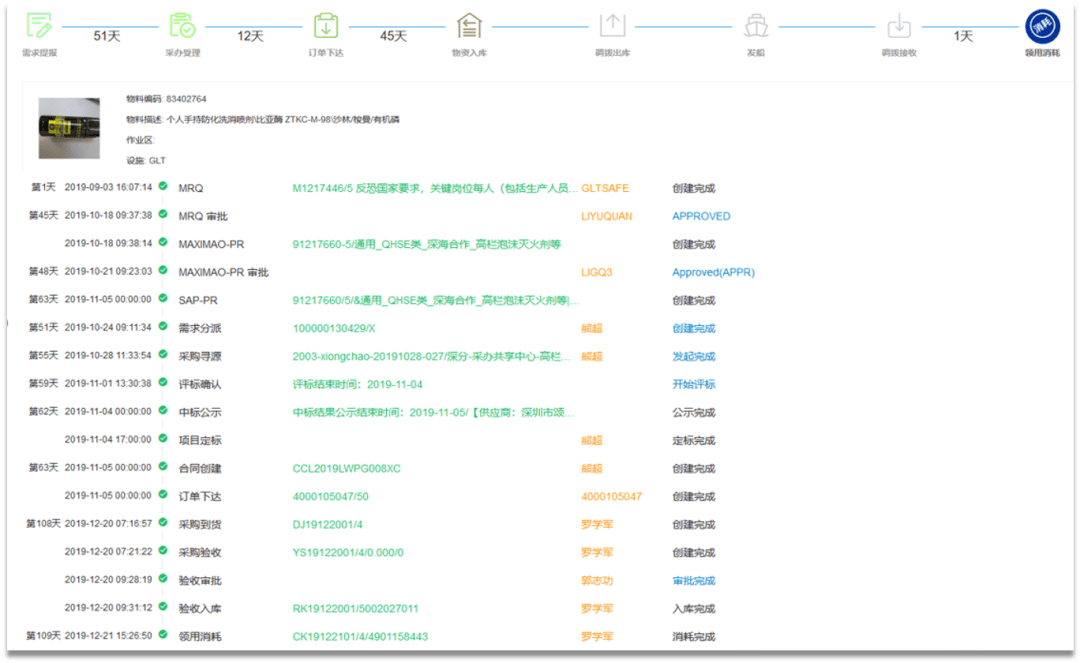Click green check icon on 验收审批 row

coord(163,578)
